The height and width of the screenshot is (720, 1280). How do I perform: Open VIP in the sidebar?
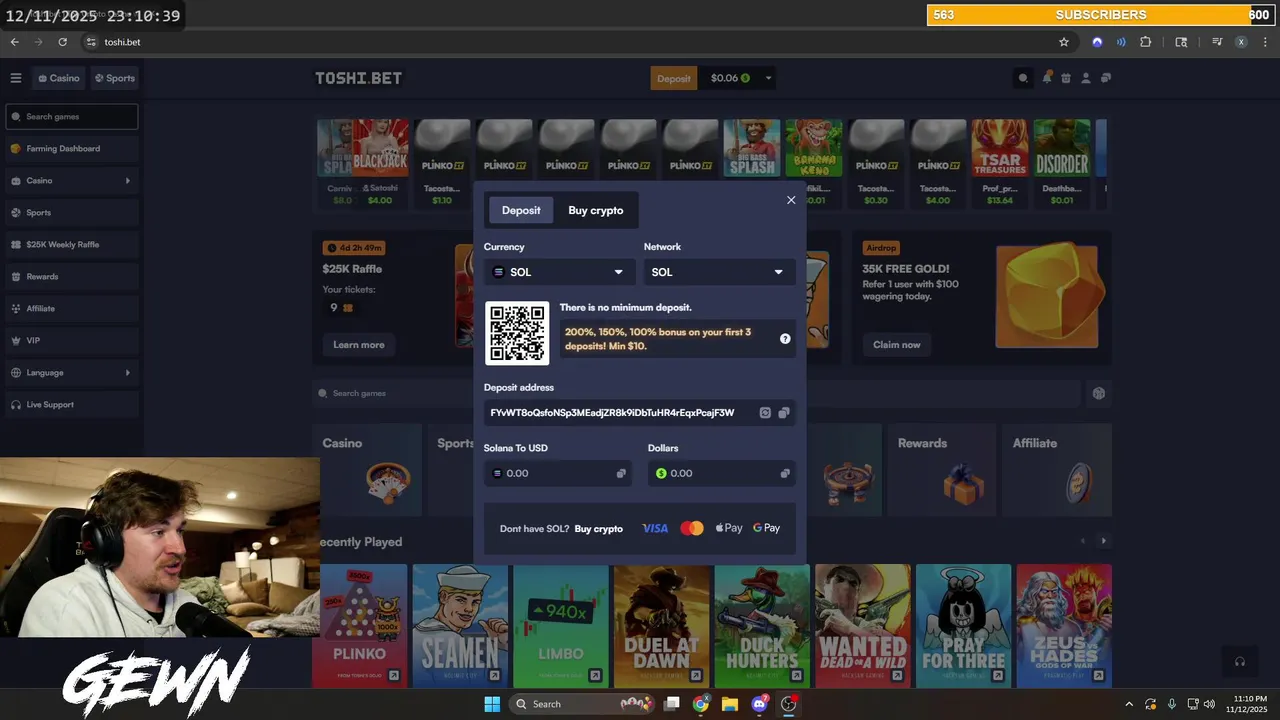pos(72,341)
